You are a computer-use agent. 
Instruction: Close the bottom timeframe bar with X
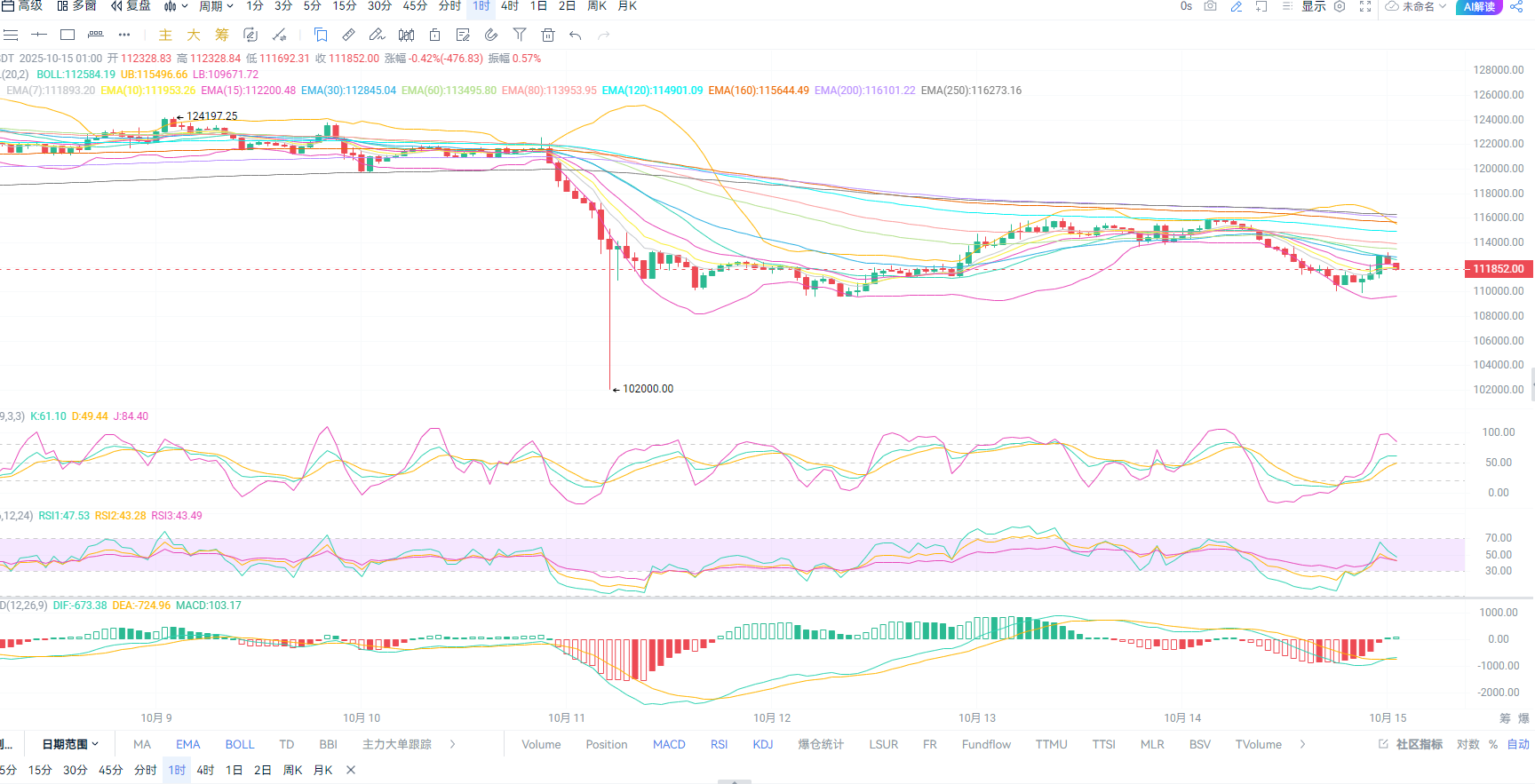coord(351,770)
